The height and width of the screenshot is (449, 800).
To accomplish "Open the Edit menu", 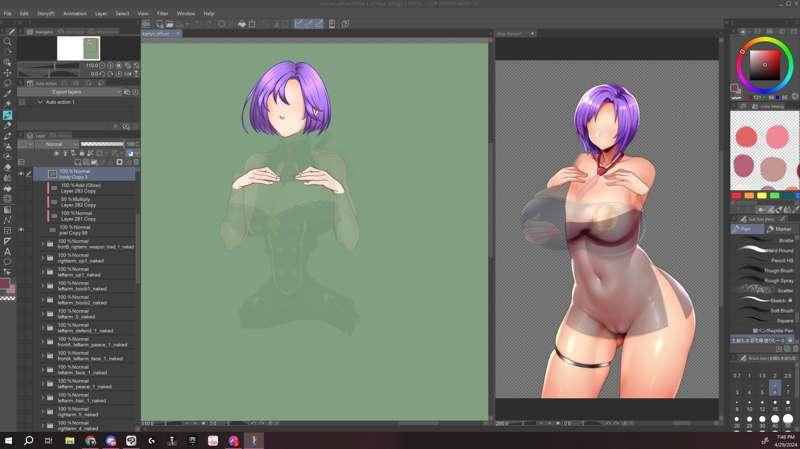I will pyautogui.click(x=24, y=13).
